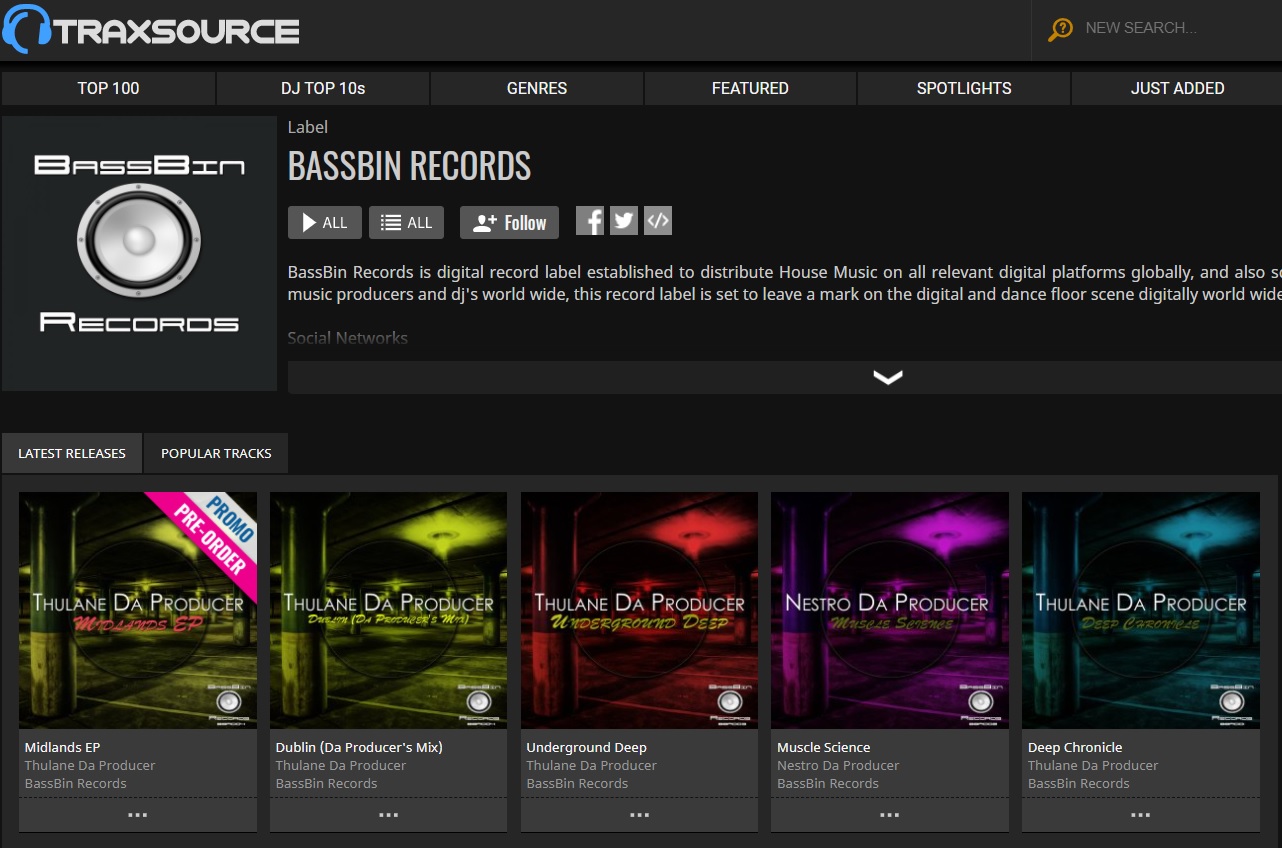Open the Just Added menu

coord(1177,88)
